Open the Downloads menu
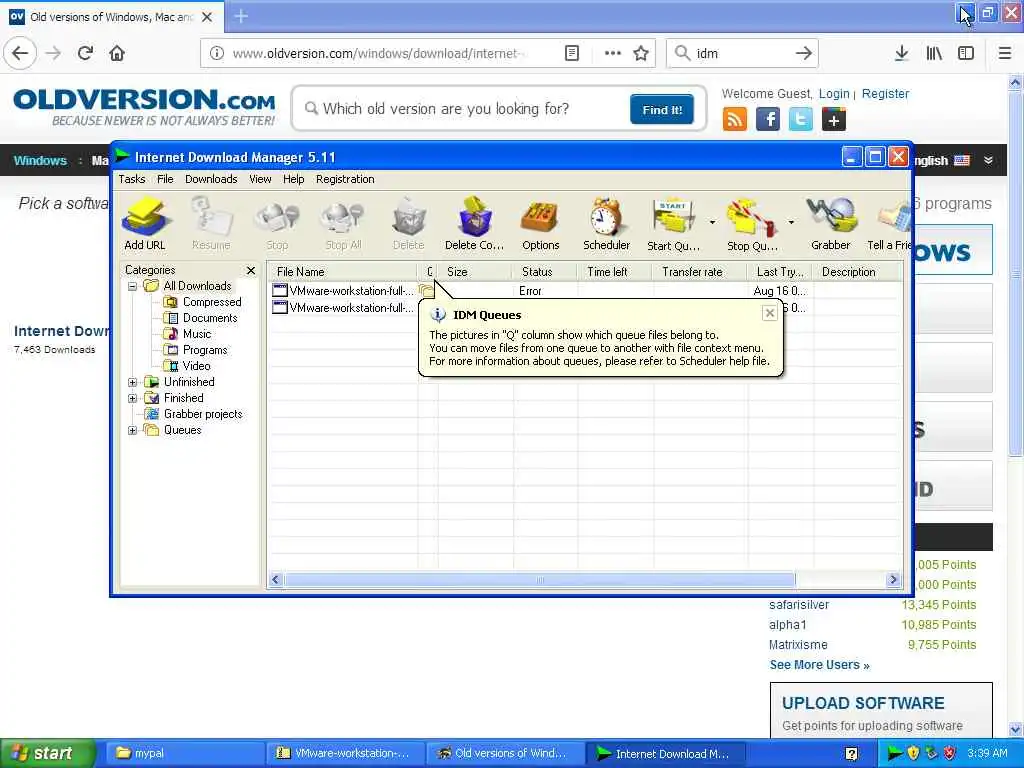This screenshot has height=768, width=1024. coord(211,179)
